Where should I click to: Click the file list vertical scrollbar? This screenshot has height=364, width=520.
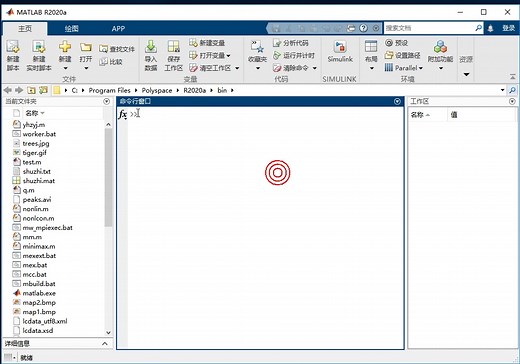coord(108,177)
